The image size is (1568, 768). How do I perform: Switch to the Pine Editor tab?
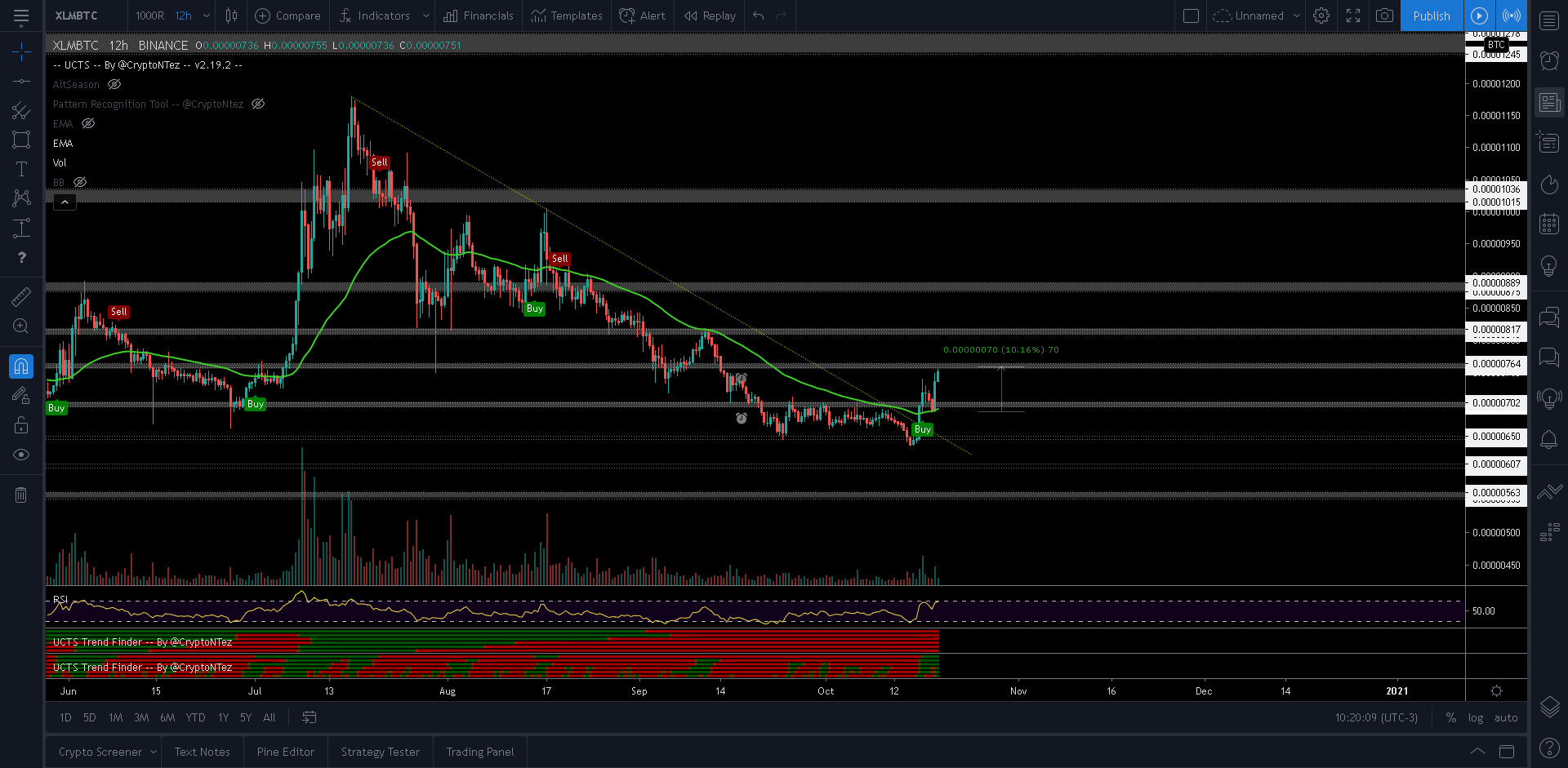pos(285,751)
